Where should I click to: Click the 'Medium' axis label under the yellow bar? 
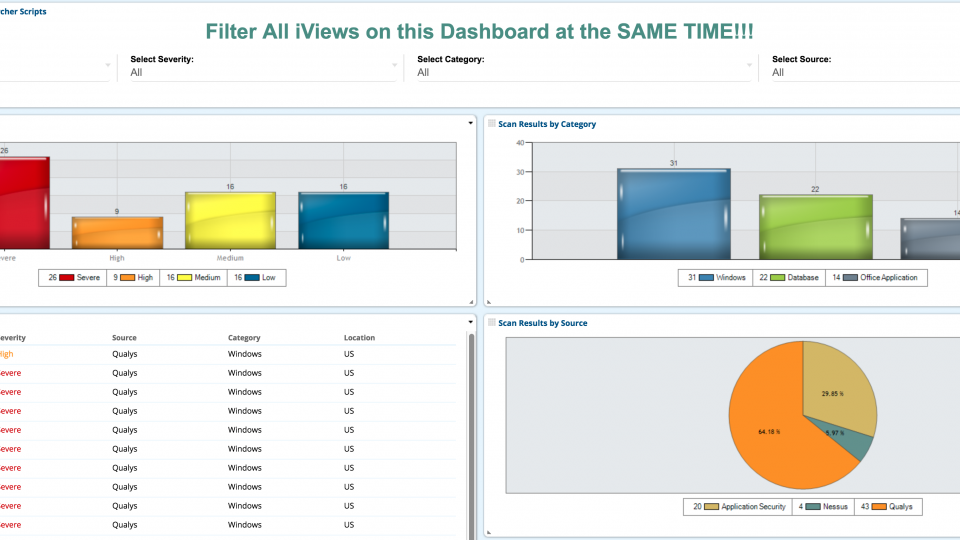click(230, 258)
